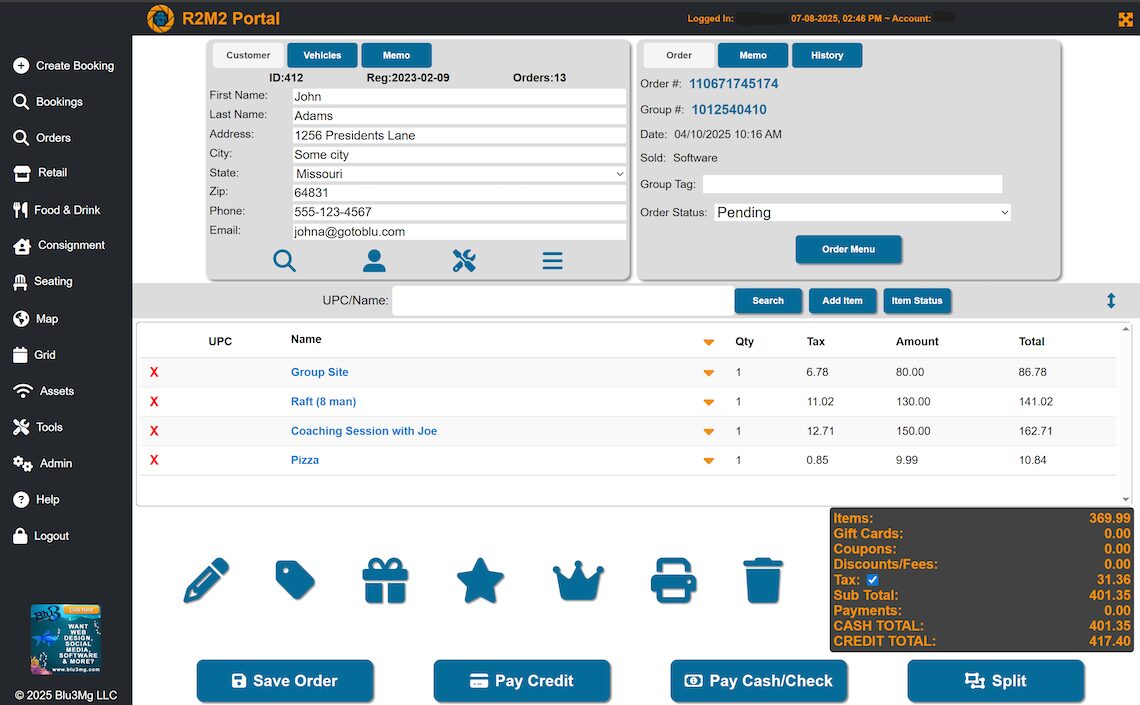Image resolution: width=1140 pixels, height=705 pixels.
Task: Print the order with the printer icon
Action: tap(673, 580)
